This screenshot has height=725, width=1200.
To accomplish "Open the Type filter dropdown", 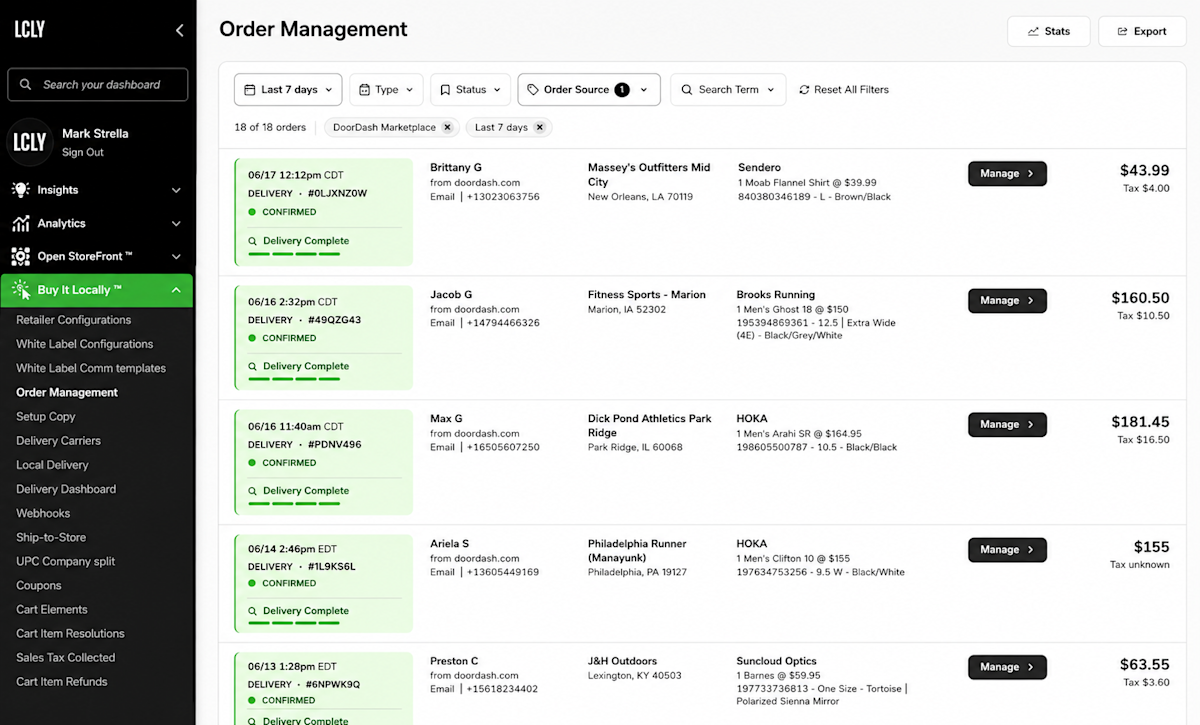I will [x=387, y=90].
